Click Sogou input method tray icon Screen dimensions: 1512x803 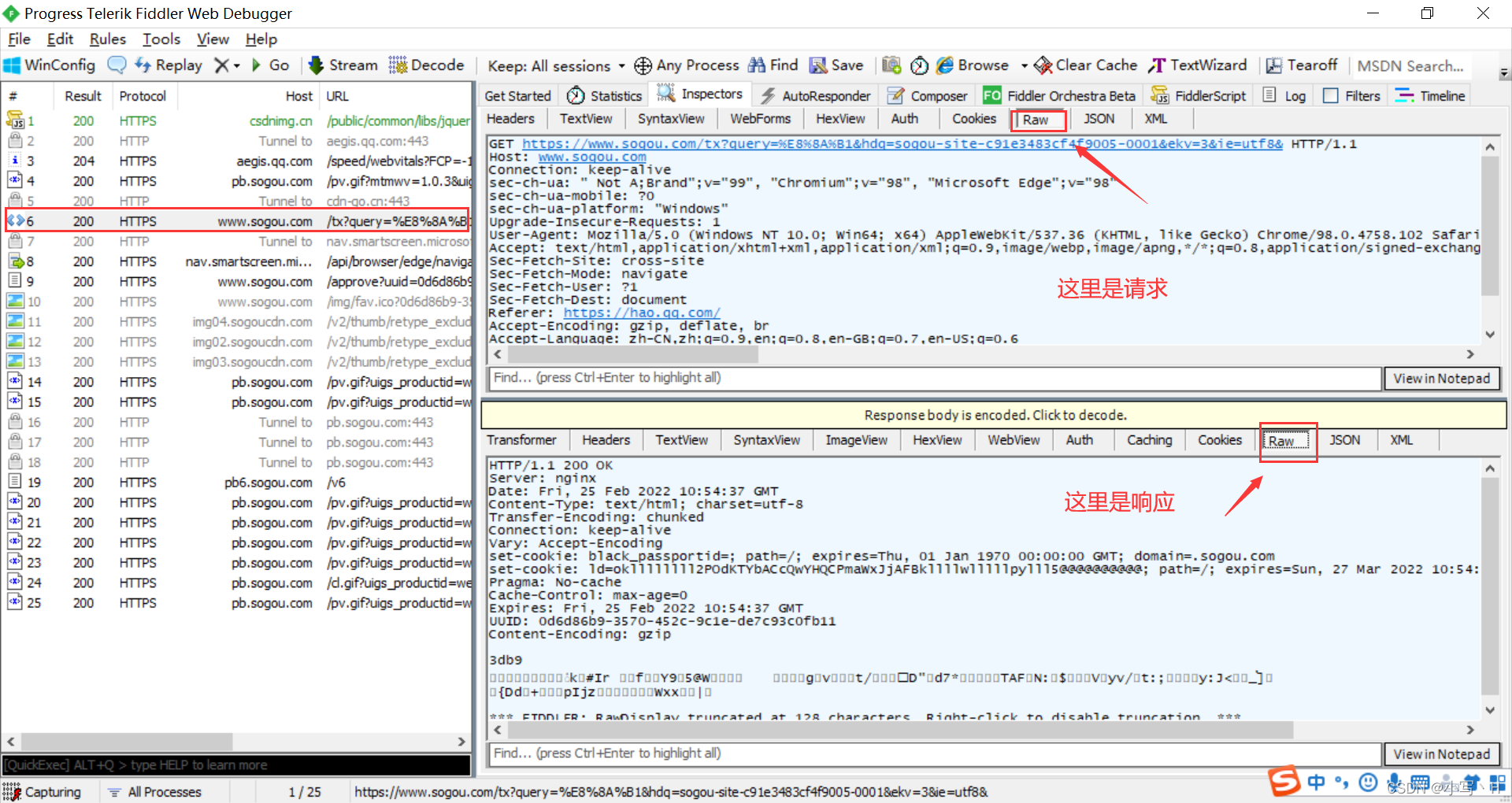pos(1284,782)
